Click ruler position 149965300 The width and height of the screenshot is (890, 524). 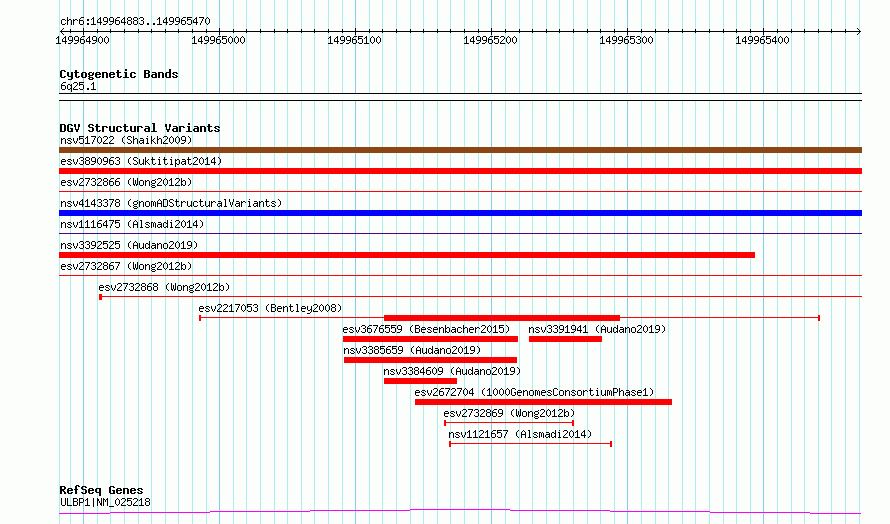626,40
